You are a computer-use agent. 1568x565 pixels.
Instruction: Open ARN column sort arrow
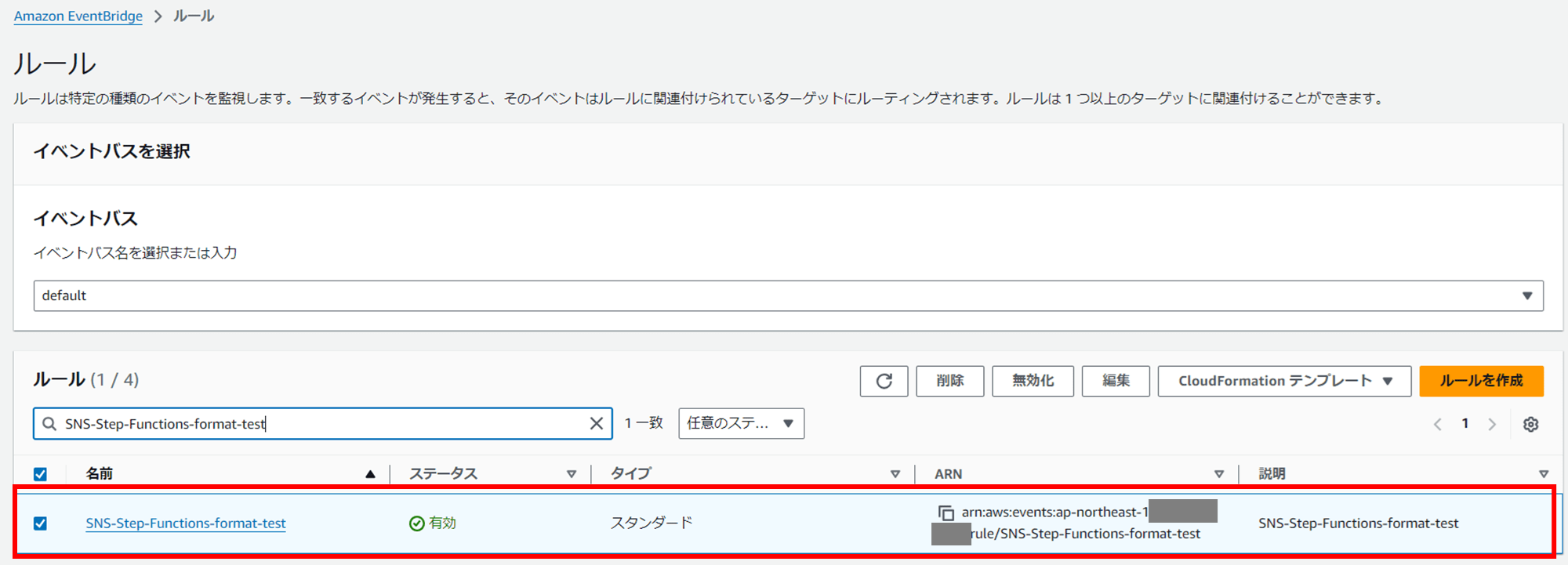(x=1219, y=474)
